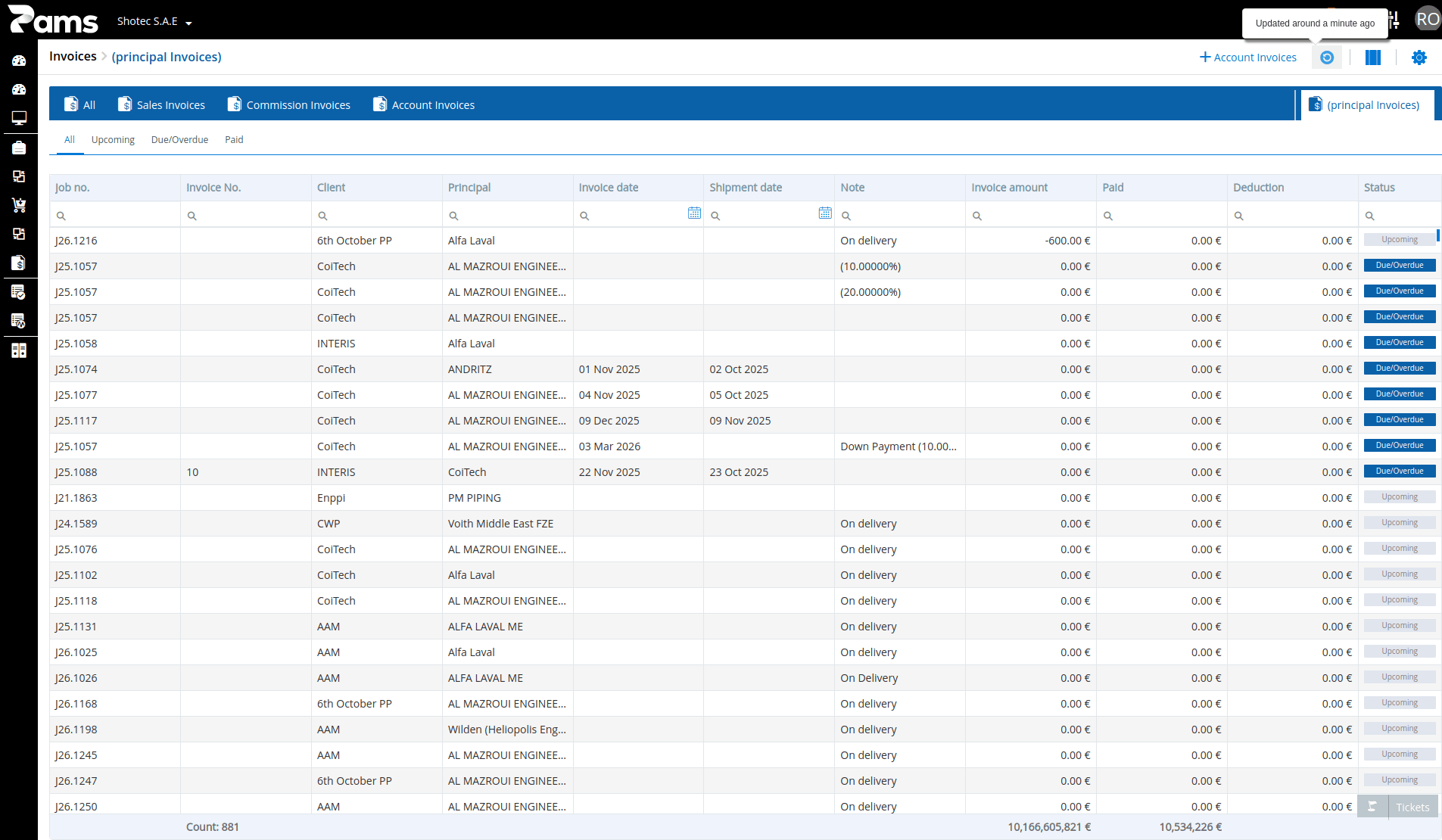This screenshot has height=840, width=1442.
Task: Switch to the Commission Invoices tab
Action: click(289, 104)
